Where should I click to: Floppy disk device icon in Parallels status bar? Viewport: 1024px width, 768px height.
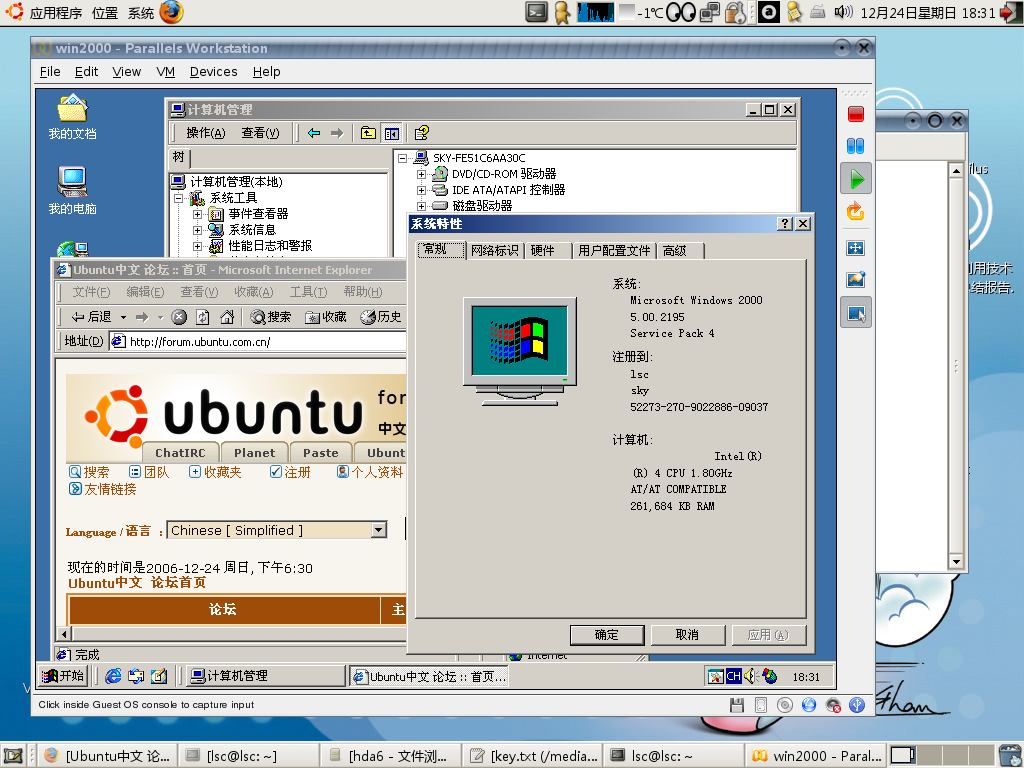point(737,705)
